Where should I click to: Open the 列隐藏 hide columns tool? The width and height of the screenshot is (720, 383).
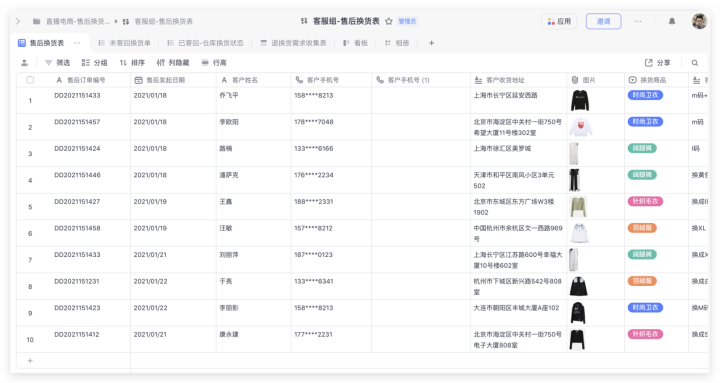173,62
